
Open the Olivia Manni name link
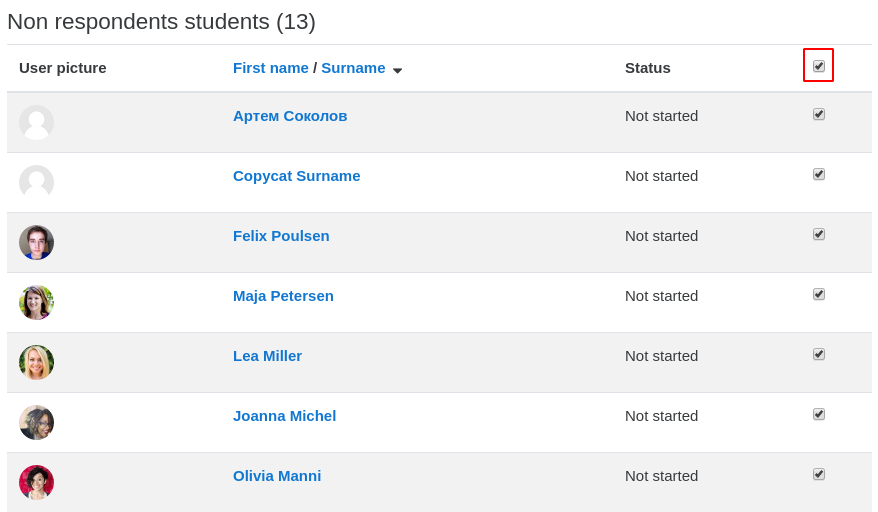tap(277, 476)
